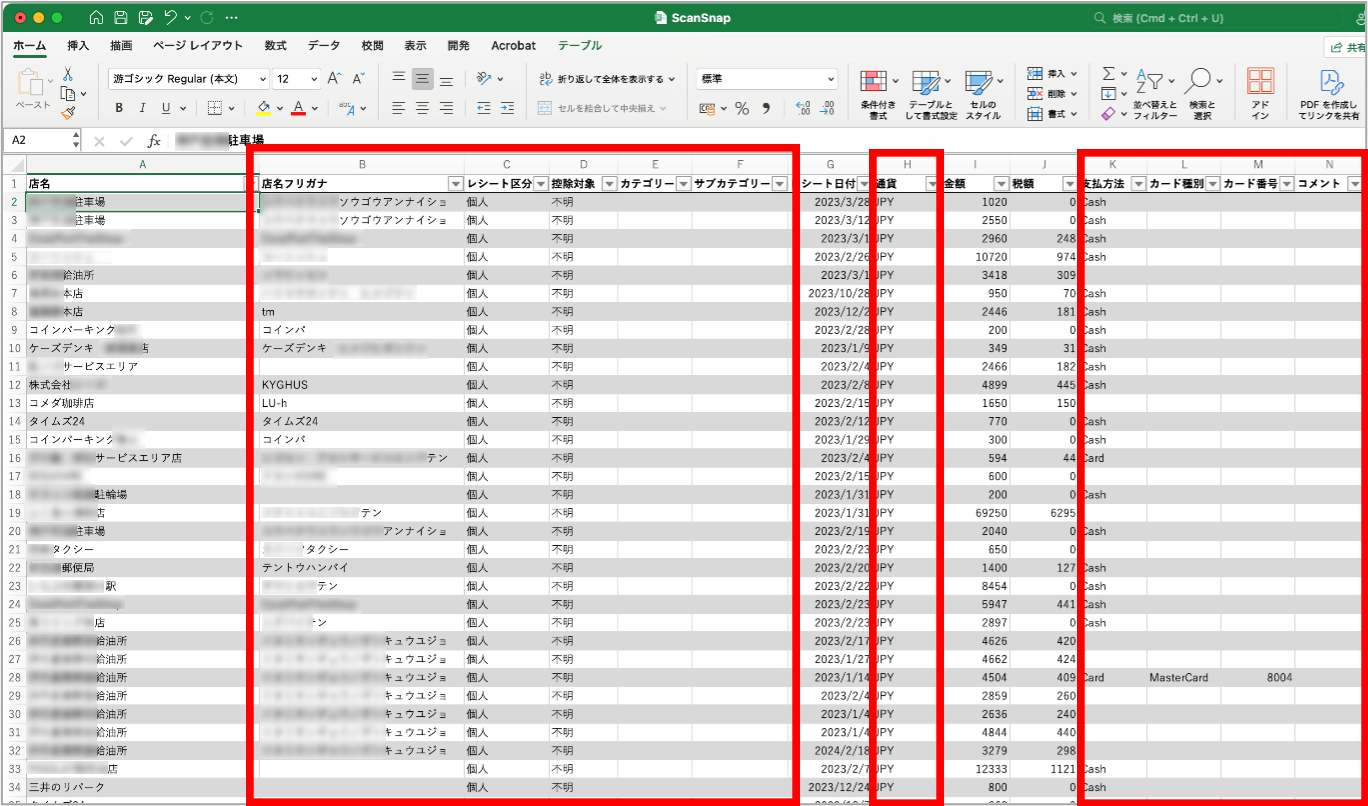Viewport: 1368px width, 806px height.
Task: Toggle italic formatting
Action: [142, 108]
